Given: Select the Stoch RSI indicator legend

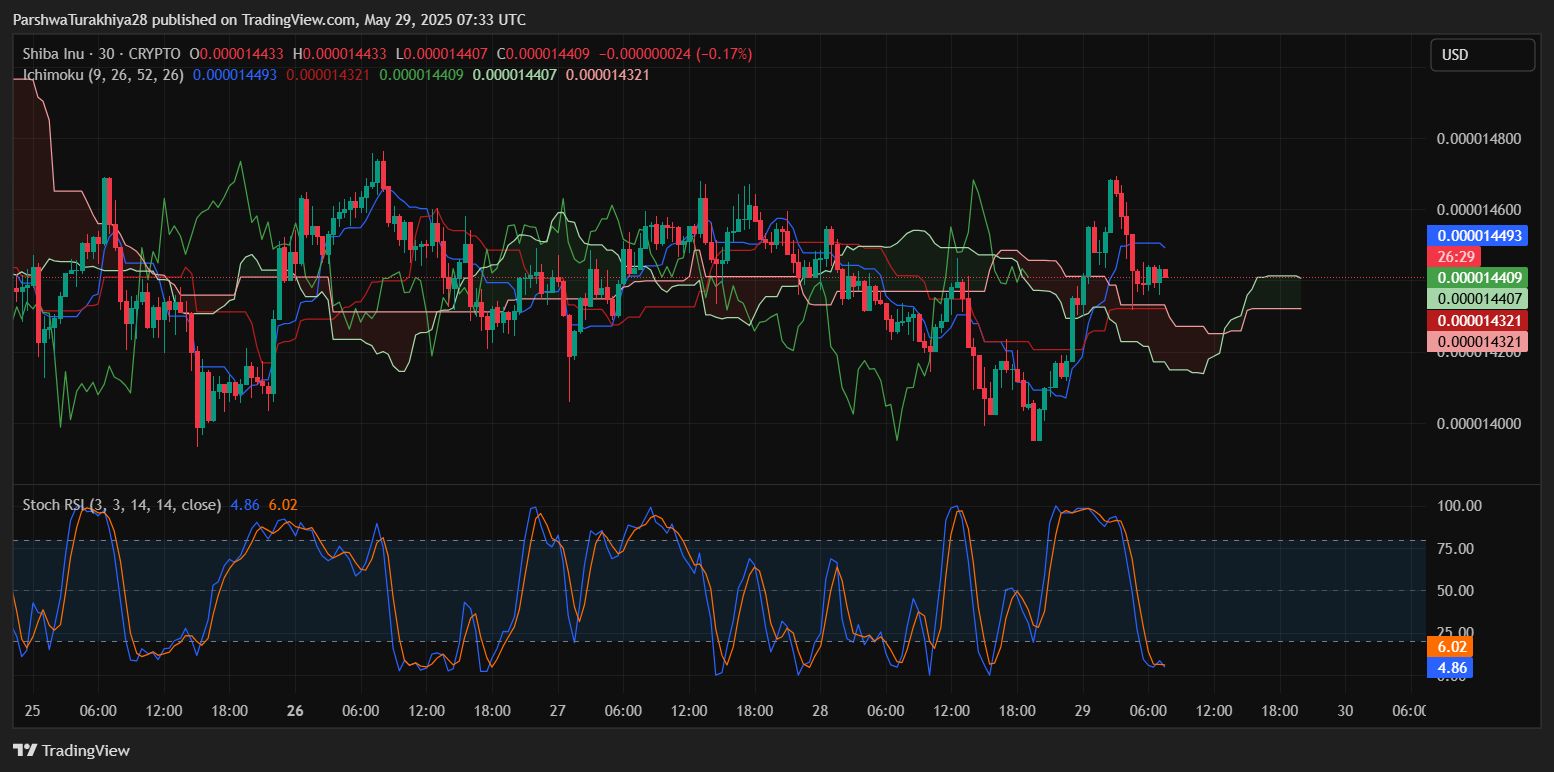Looking at the screenshot, I should pyautogui.click(x=122, y=505).
